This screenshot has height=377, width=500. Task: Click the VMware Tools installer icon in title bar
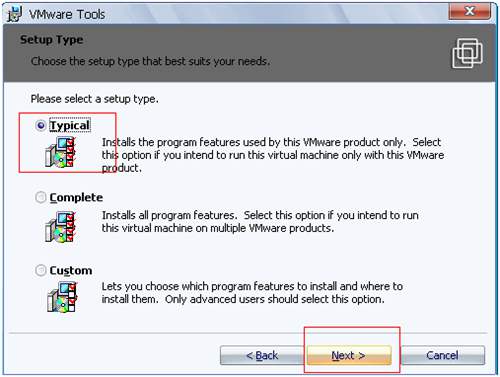[x=15, y=14]
